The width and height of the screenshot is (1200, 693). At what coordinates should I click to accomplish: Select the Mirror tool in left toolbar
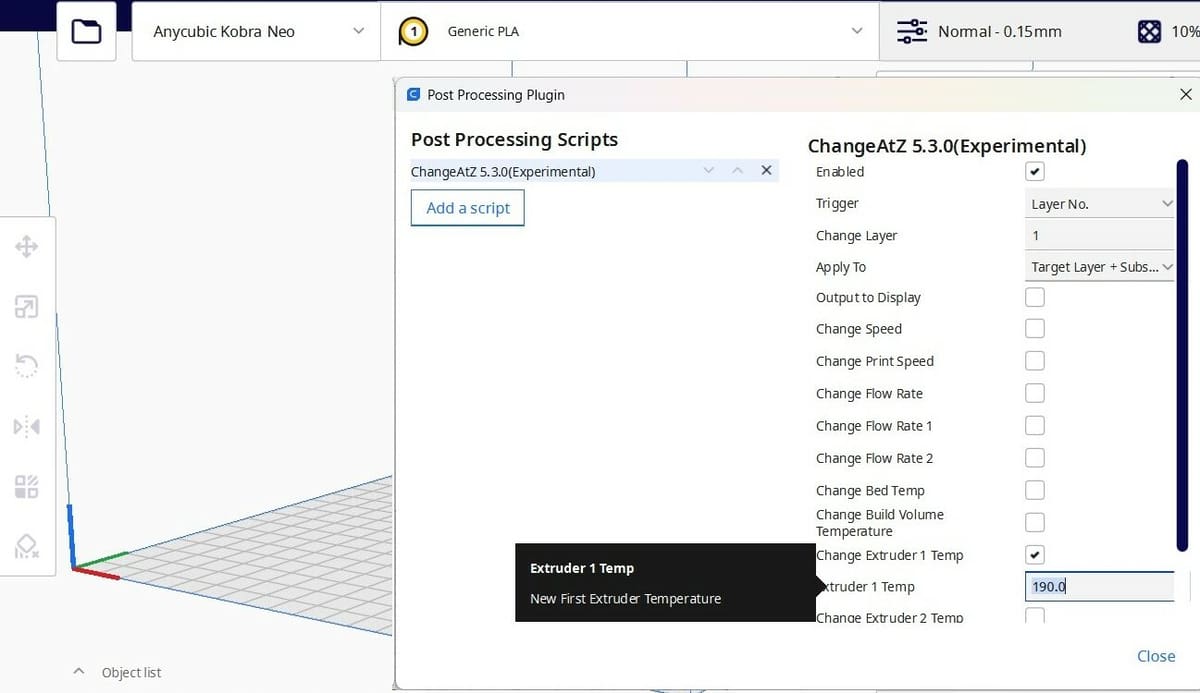27,427
